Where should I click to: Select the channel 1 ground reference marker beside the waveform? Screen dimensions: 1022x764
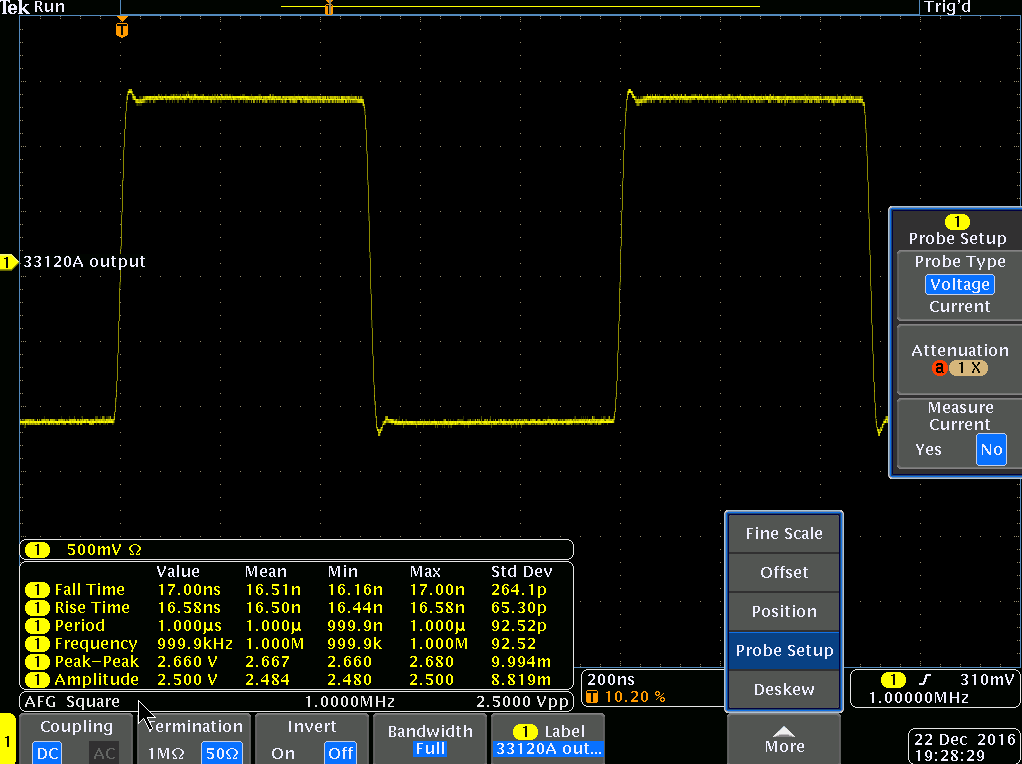8,262
